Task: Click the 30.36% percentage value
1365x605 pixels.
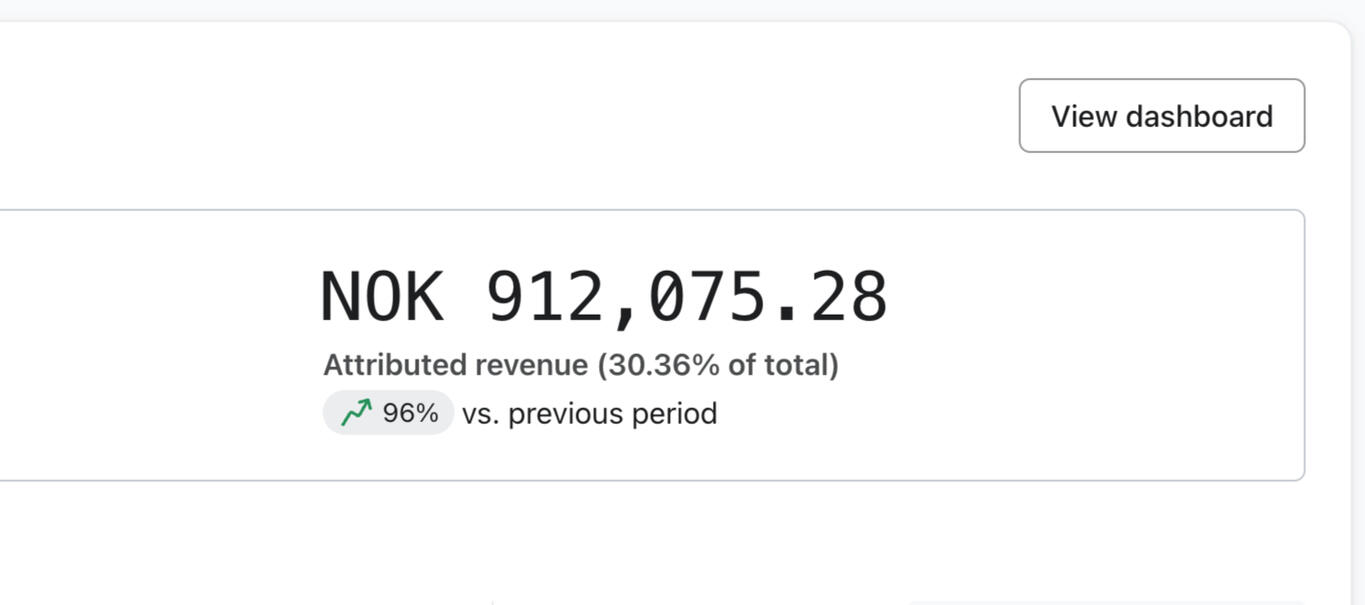Action: pos(664,365)
